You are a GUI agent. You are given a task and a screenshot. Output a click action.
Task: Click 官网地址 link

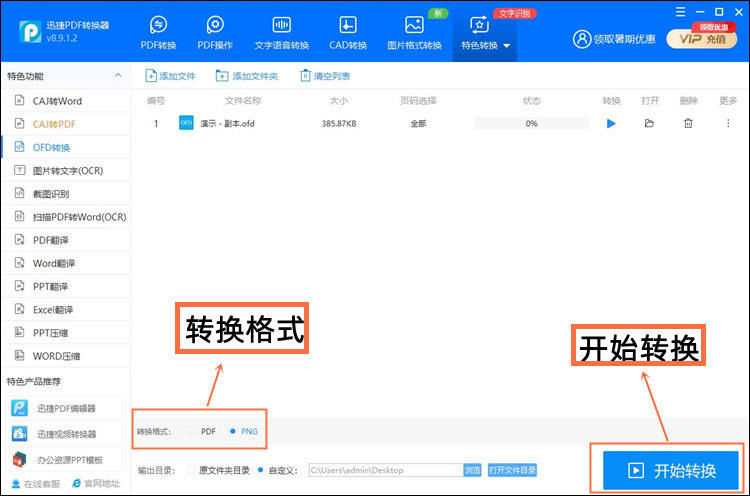click(x=96, y=484)
